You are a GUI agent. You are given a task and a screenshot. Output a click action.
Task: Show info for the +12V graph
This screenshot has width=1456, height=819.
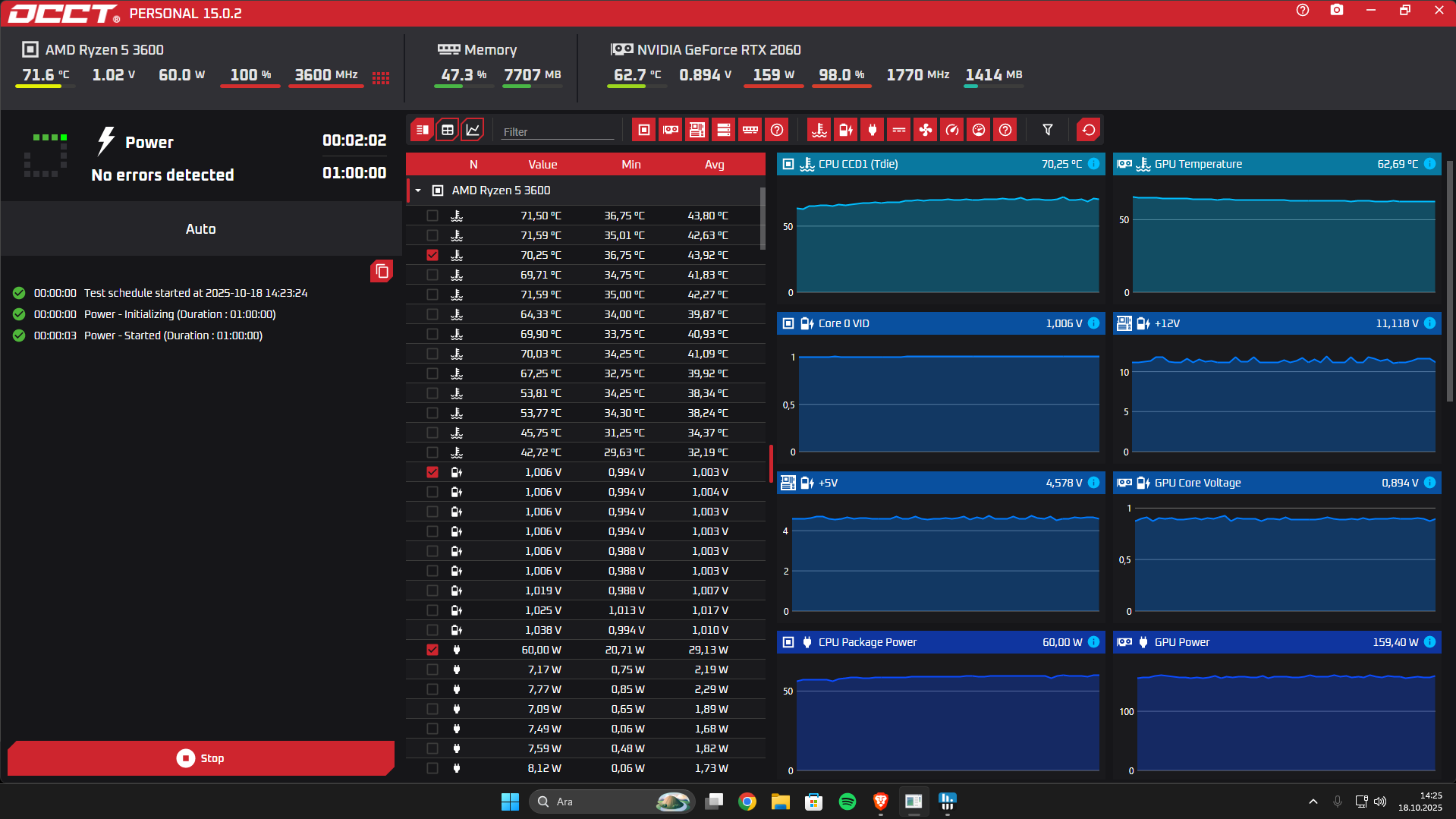pyautogui.click(x=1430, y=323)
